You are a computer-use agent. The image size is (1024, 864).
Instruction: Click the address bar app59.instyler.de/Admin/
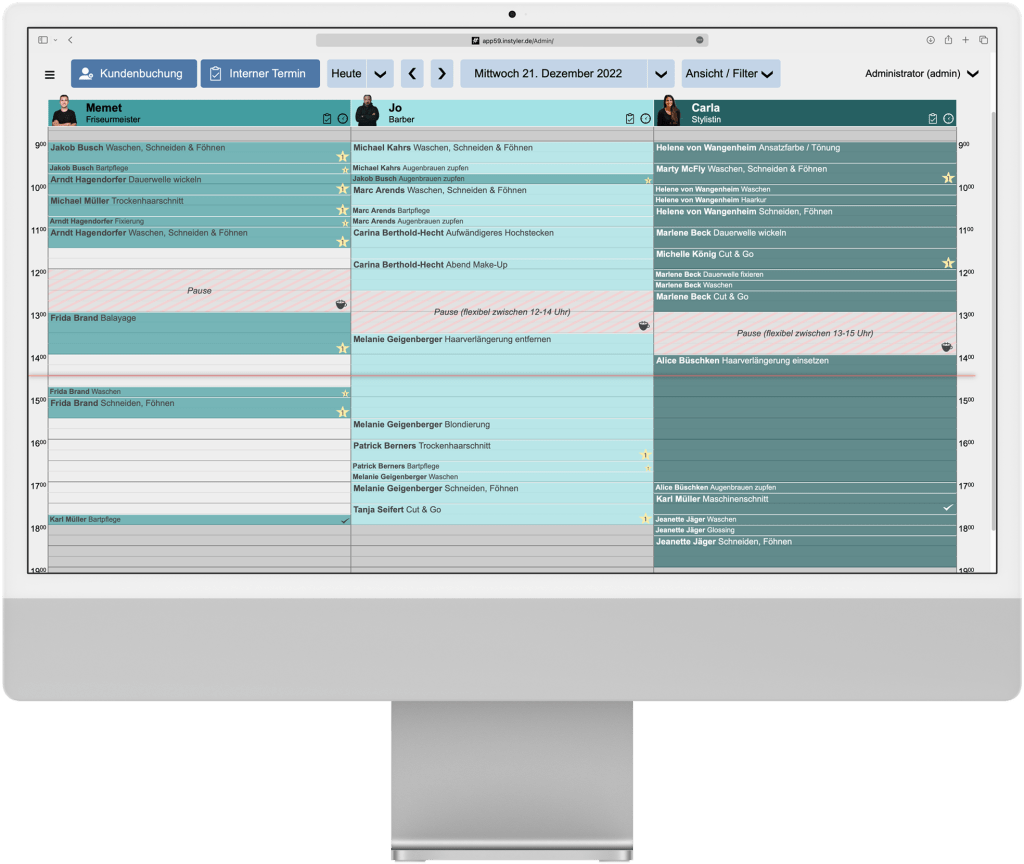point(512,40)
